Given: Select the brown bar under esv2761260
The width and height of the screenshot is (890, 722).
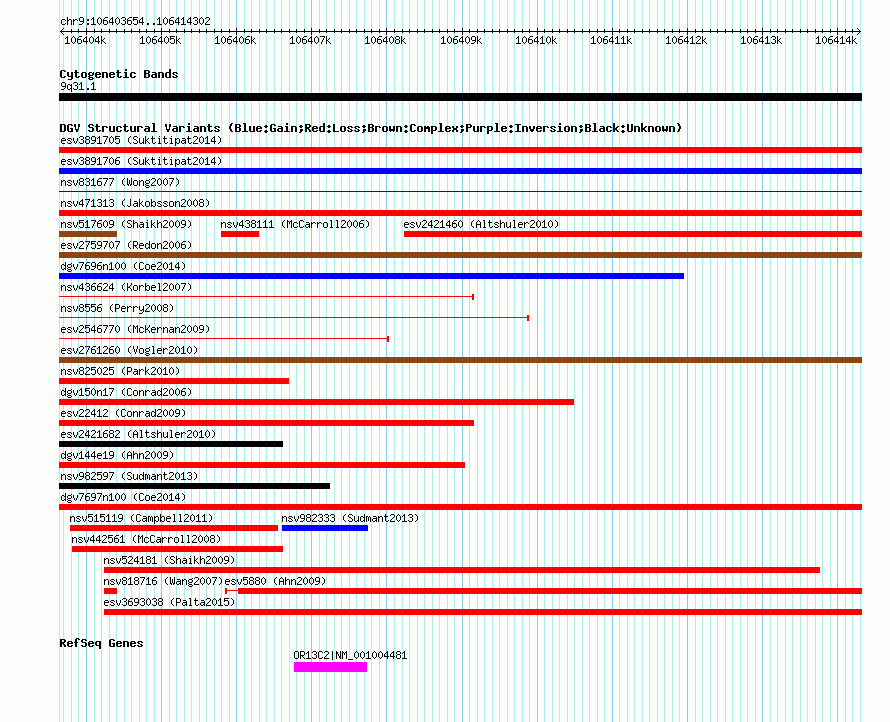Looking at the screenshot, I should click(460, 360).
